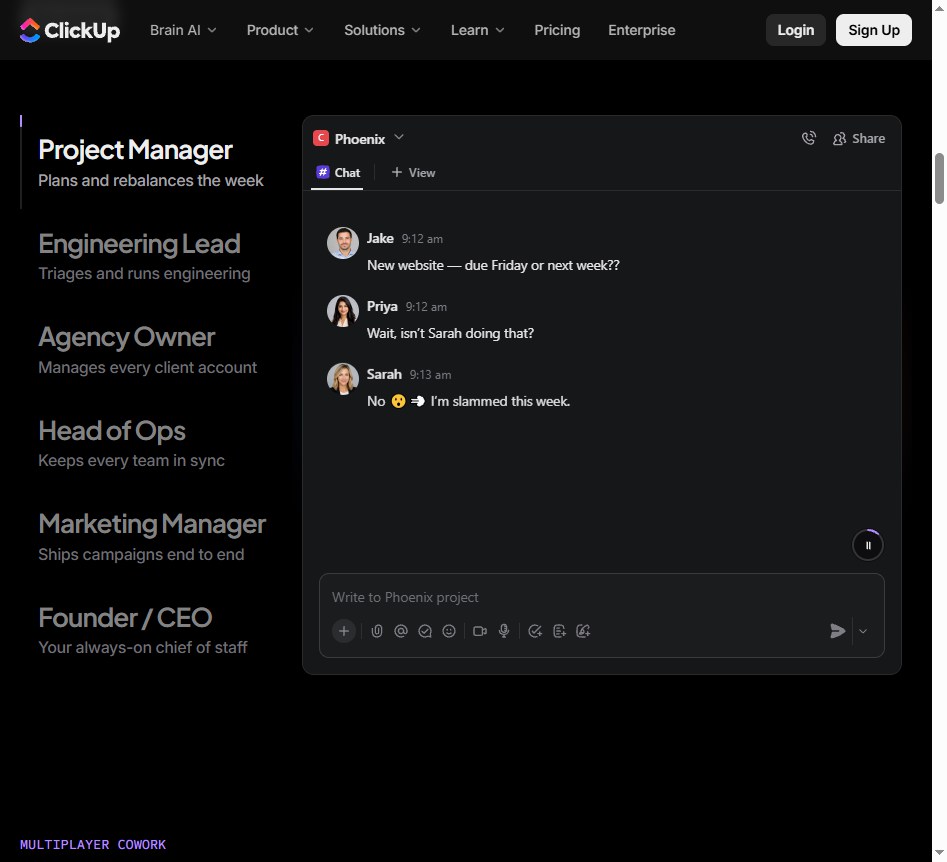Image resolution: width=947 pixels, height=862 pixels.
Task: Click the 9:13 am timestamp
Action: (x=430, y=375)
